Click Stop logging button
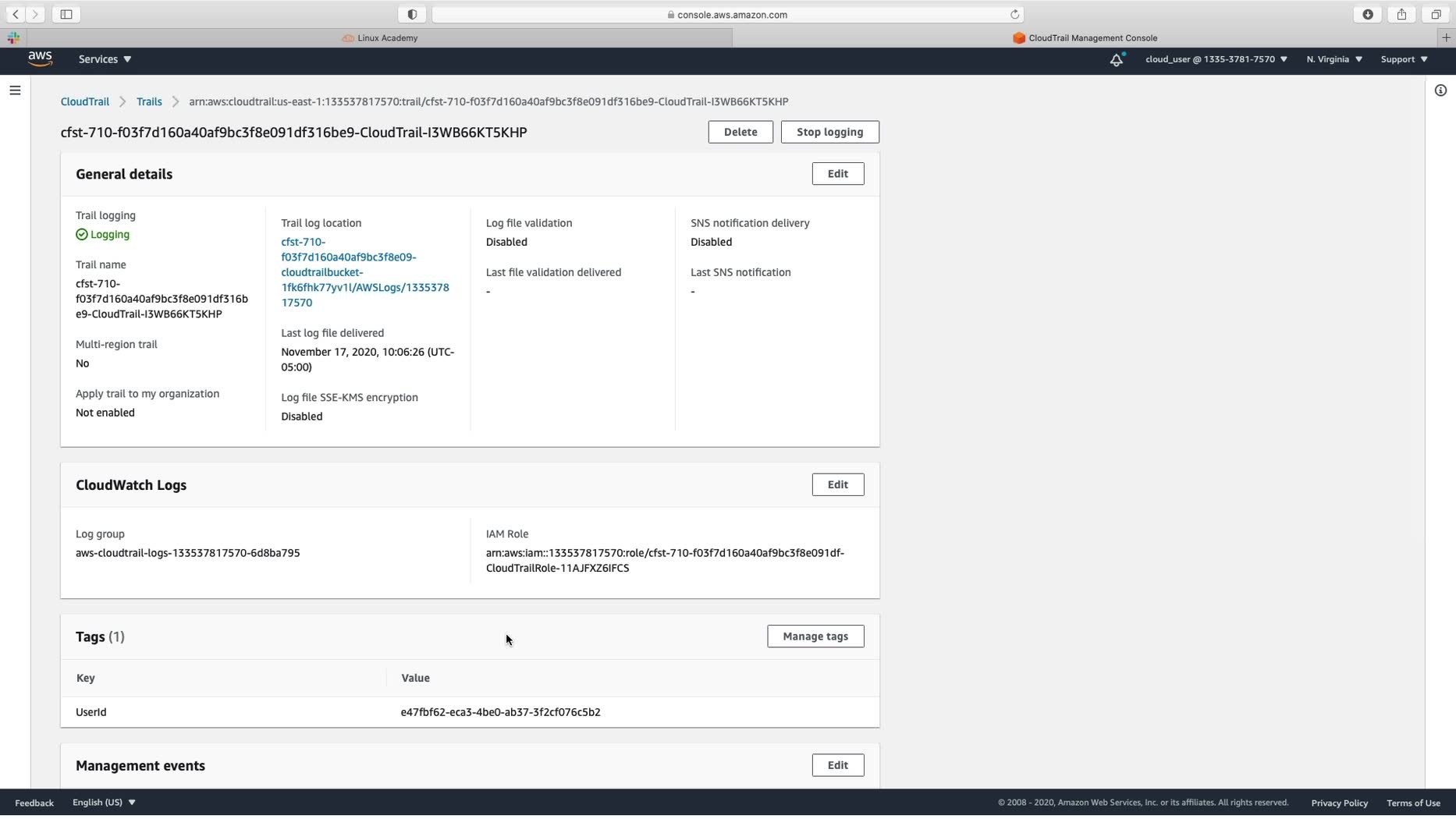 [830, 132]
